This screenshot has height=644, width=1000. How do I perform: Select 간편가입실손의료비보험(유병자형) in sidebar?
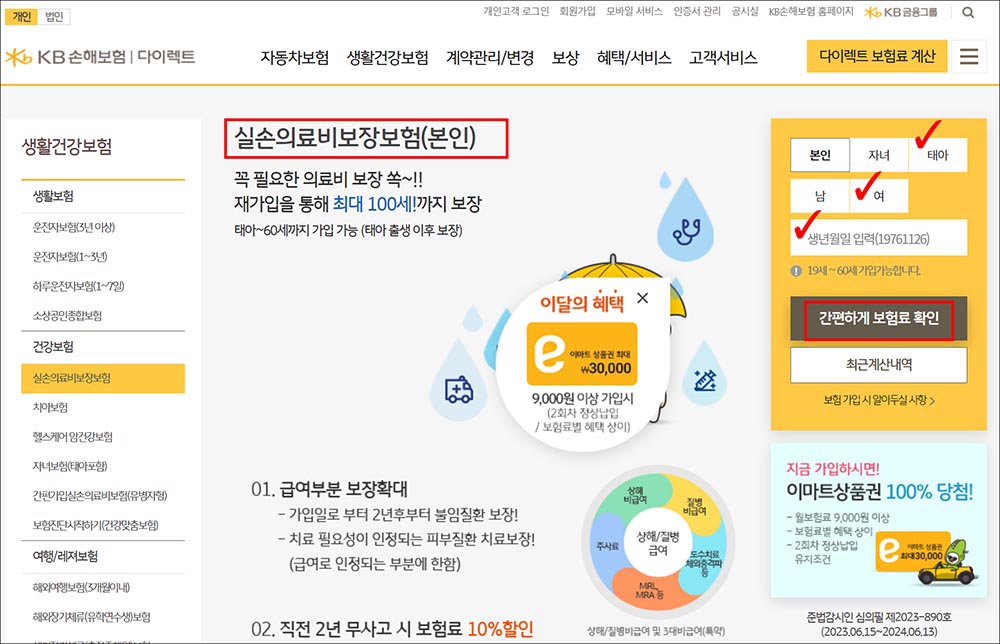click(x=99, y=495)
